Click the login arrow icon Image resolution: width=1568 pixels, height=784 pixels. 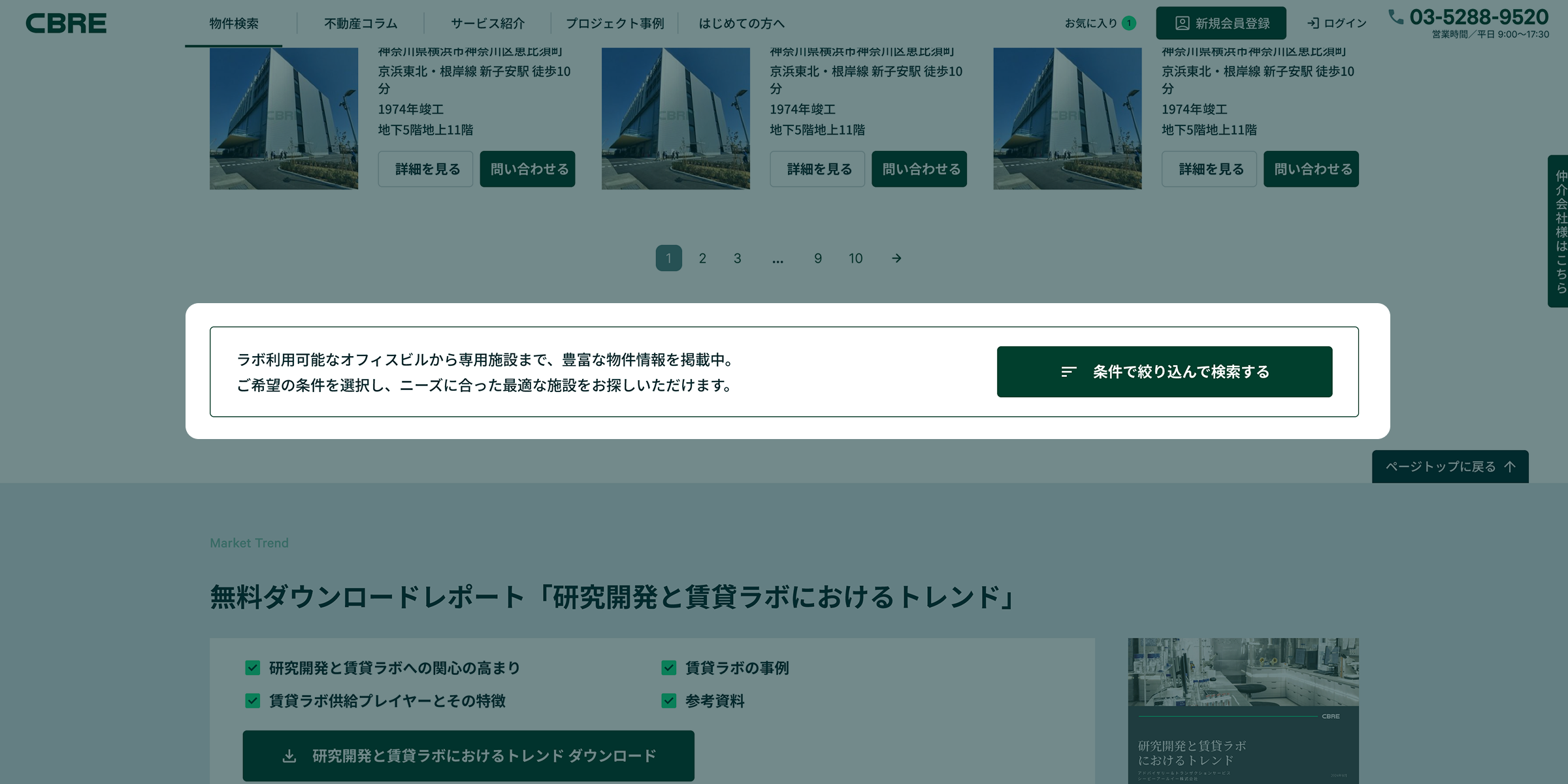[x=1313, y=24]
